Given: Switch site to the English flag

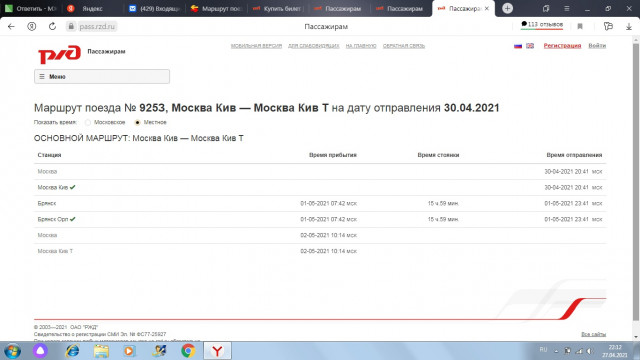Looking at the screenshot, I should click(x=530, y=46).
